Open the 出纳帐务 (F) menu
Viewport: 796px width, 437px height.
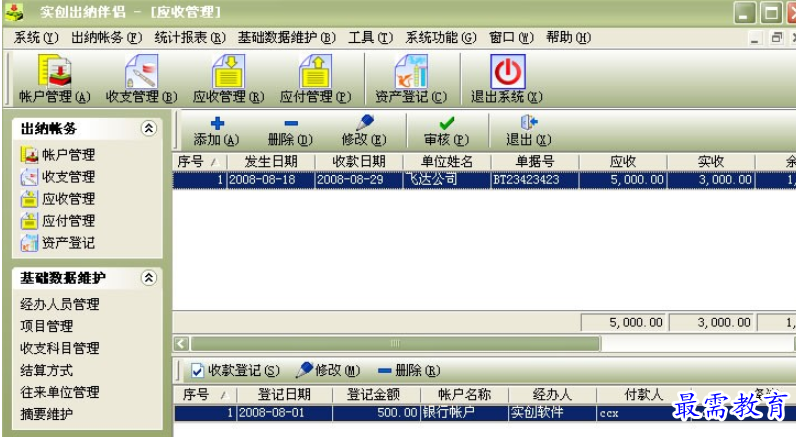[x=107, y=38]
